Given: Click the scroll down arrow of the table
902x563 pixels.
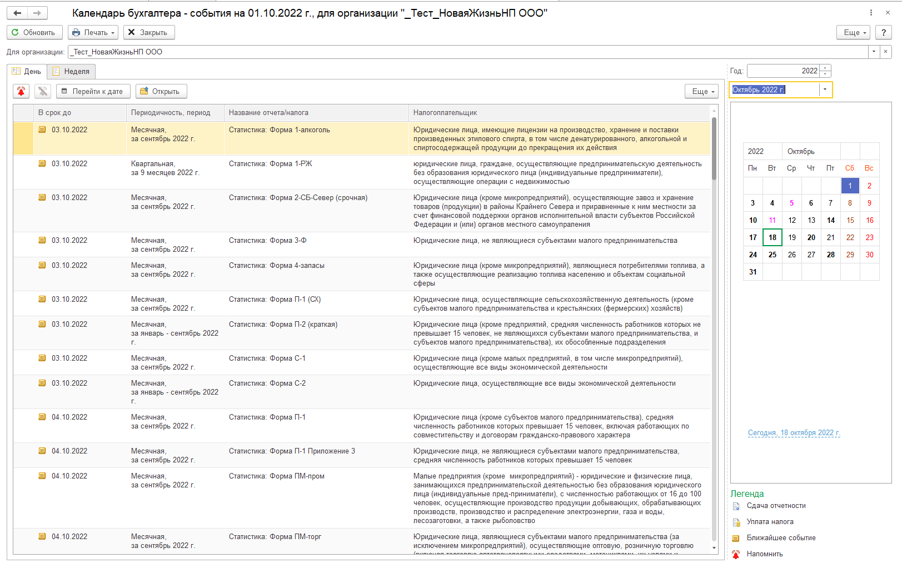Looking at the screenshot, I should click(x=714, y=548).
